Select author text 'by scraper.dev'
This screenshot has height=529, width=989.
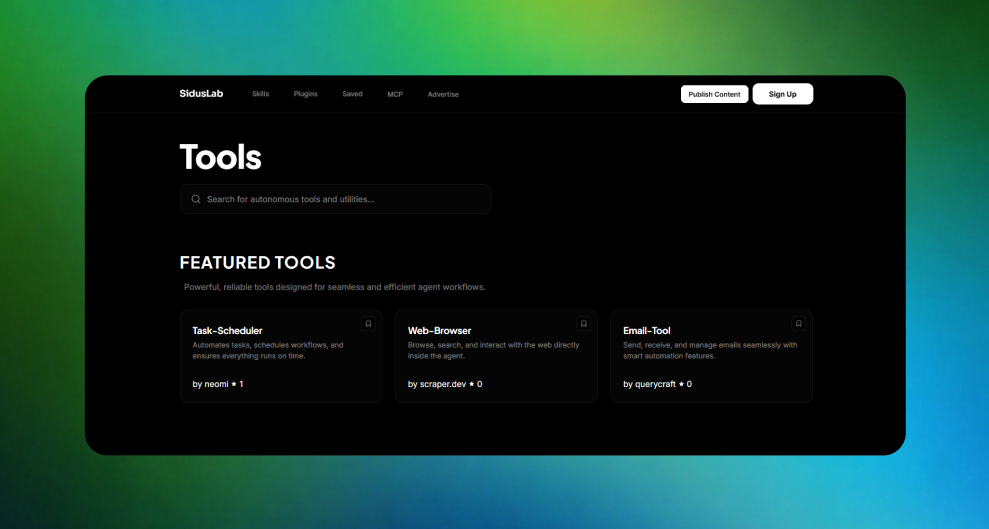[437, 384]
